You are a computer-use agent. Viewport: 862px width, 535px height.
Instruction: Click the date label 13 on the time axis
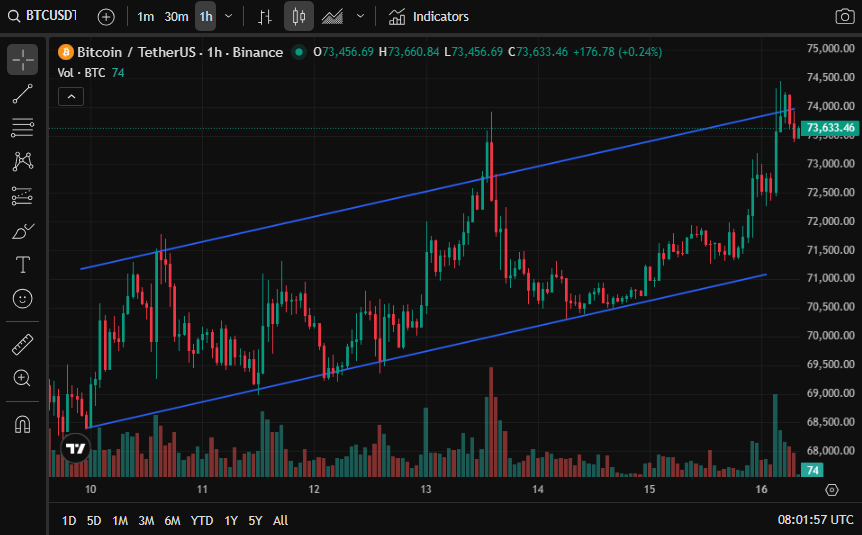click(426, 489)
